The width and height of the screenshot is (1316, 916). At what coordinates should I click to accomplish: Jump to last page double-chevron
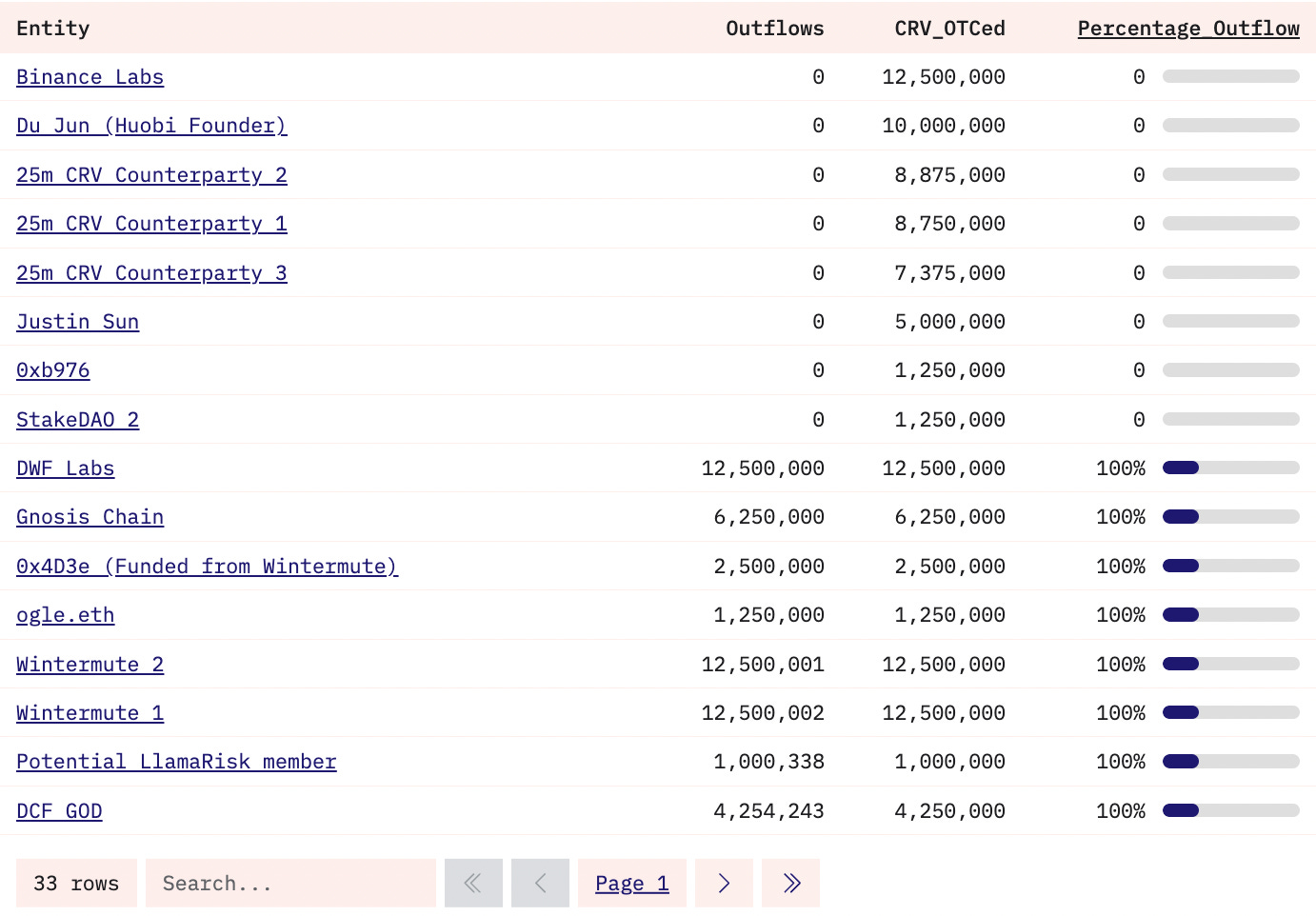[790, 883]
